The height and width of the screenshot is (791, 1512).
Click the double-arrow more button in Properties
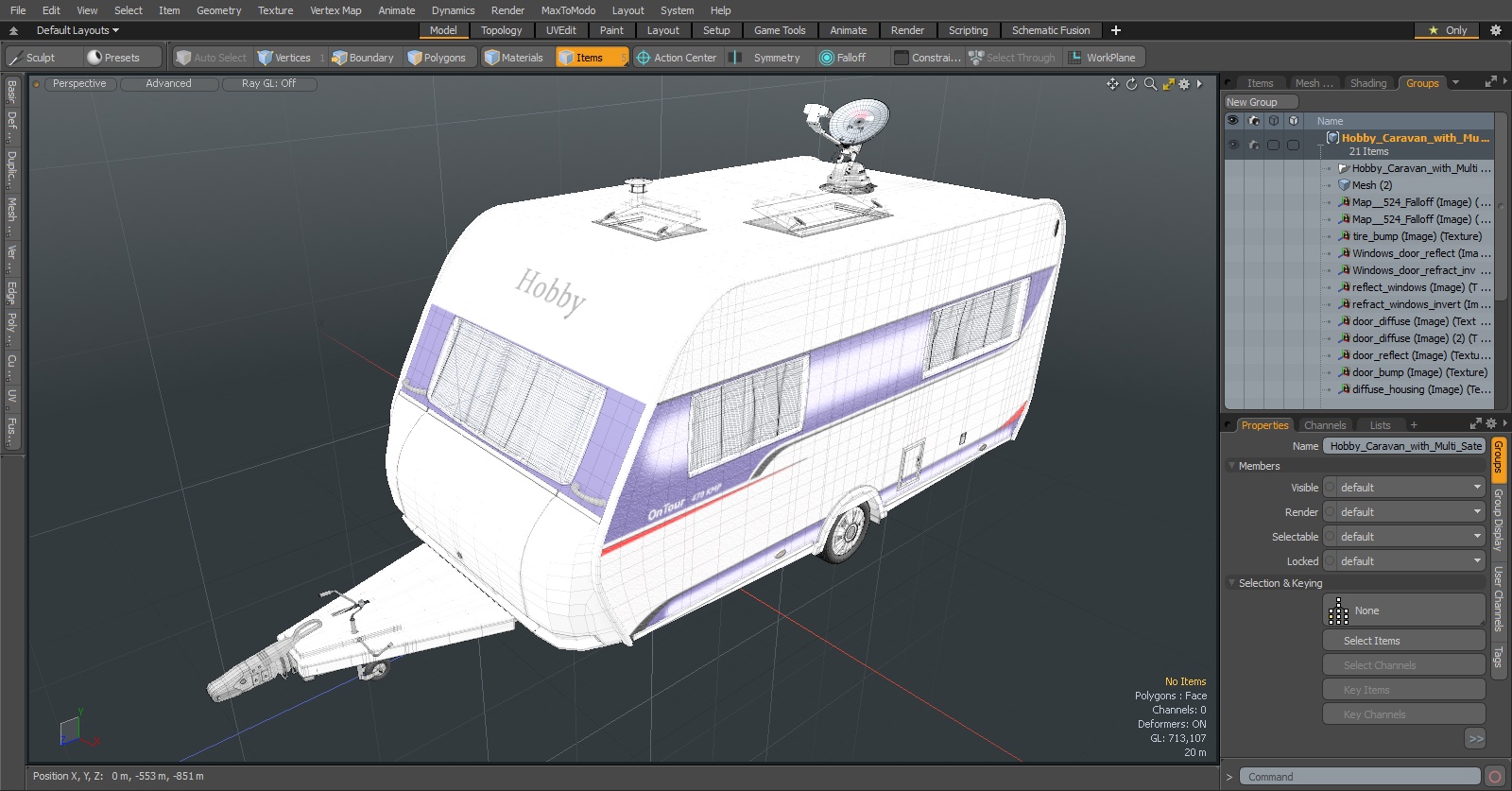point(1476,739)
